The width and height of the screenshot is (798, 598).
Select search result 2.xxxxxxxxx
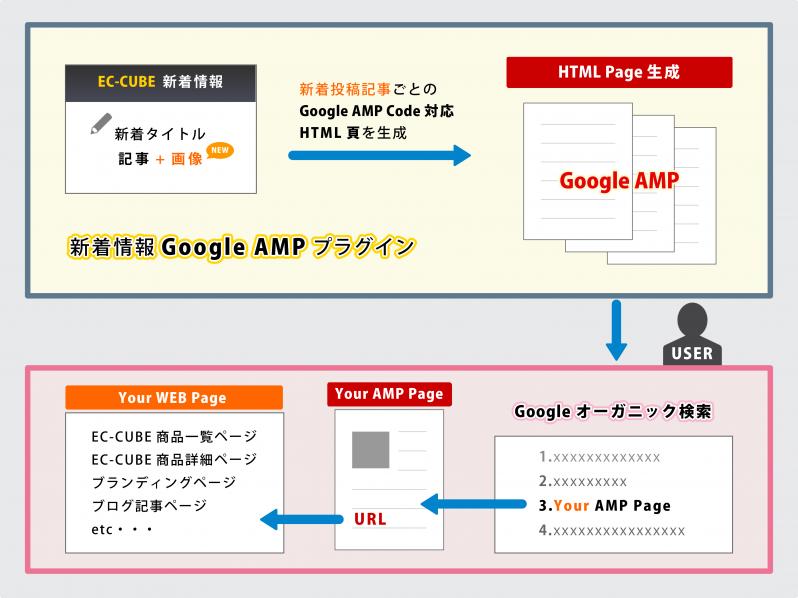[x=583, y=481]
